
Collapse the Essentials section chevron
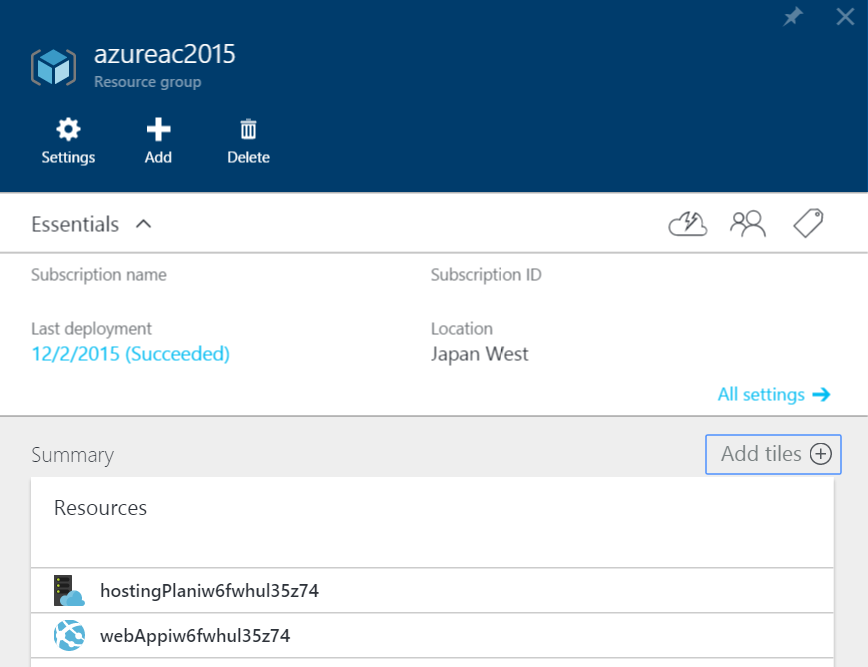pyautogui.click(x=143, y=224)
